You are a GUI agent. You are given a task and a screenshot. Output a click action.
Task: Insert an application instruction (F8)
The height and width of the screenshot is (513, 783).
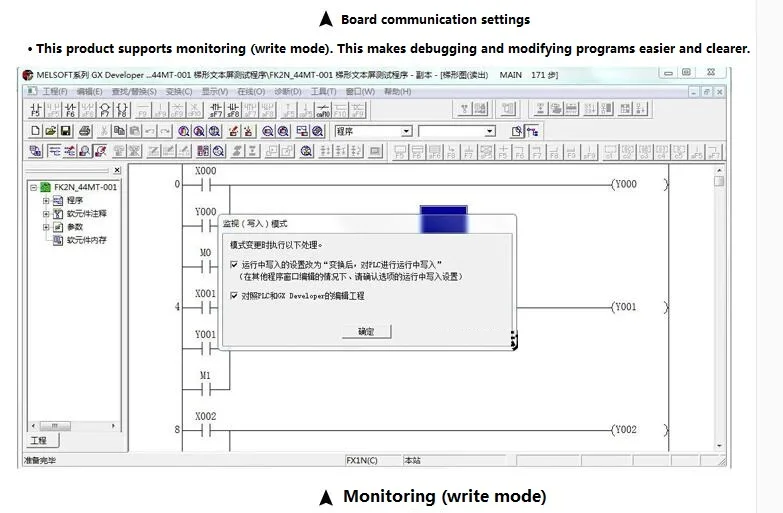pyautogui.click(x=122, y=110)
